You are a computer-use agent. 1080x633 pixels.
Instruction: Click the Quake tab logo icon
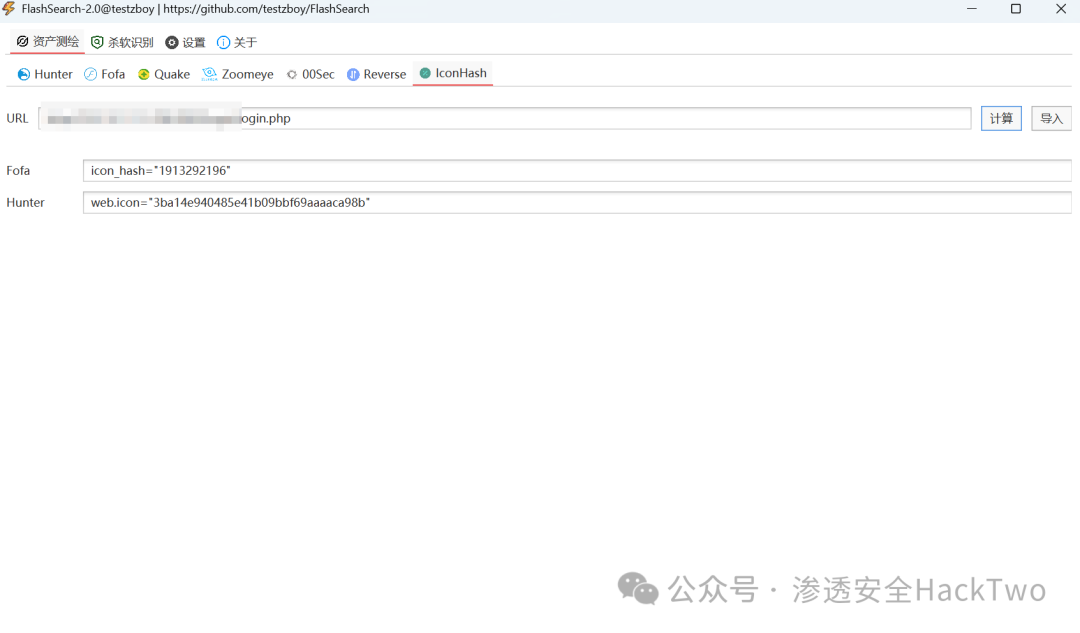(x=143, y=74)
